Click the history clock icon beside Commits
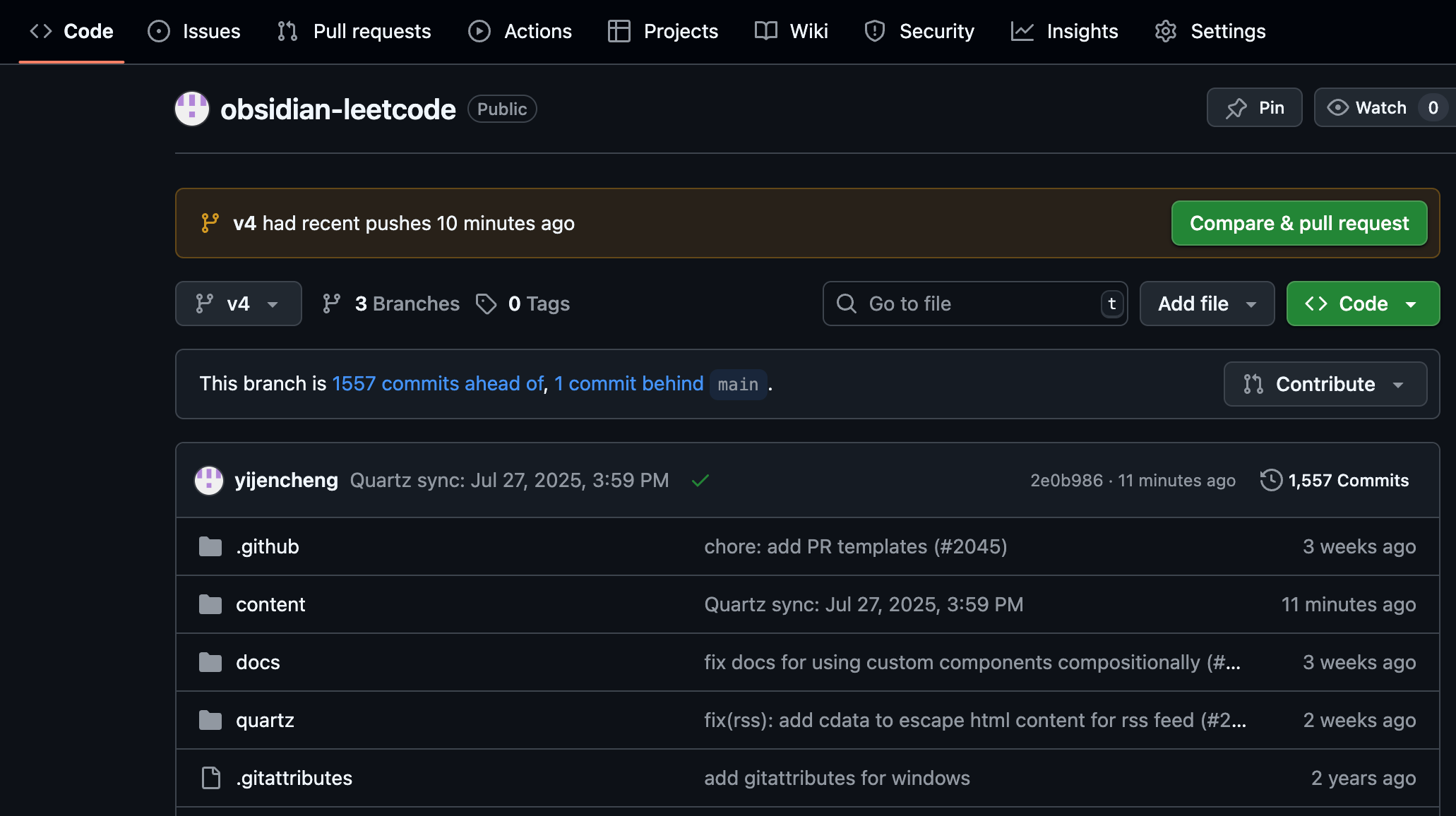This screenshot has width=1456, height=816. click(x=1271, y=480)
